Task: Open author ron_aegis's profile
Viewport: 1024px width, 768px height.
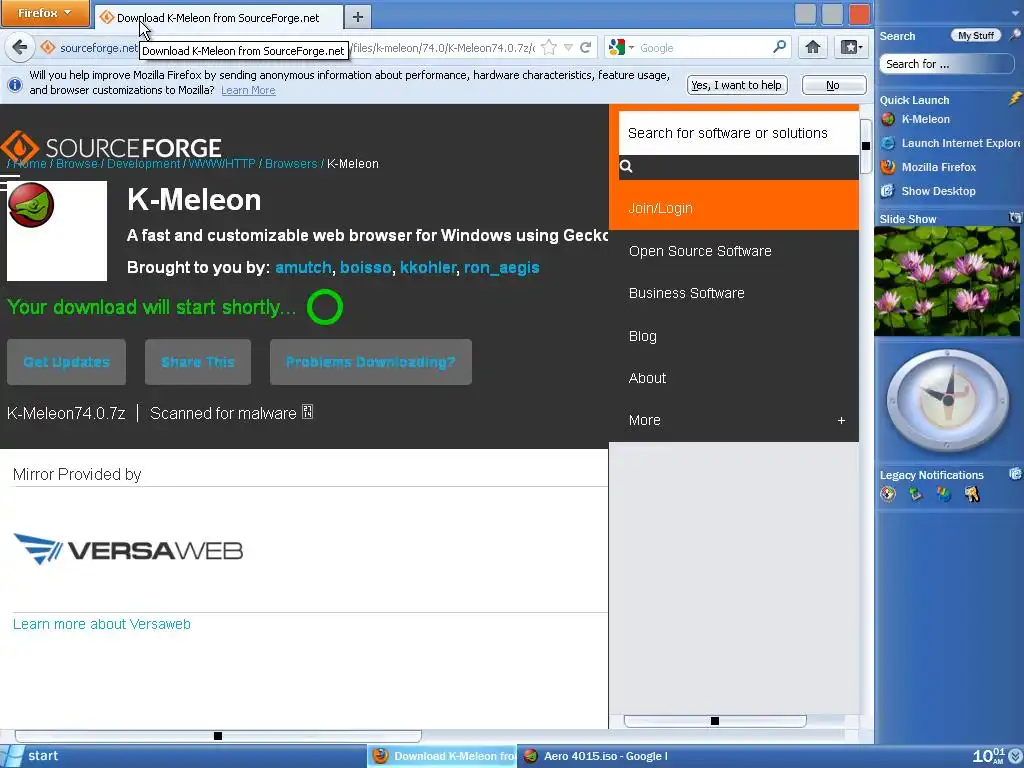Action: click(x=502, y=268)
